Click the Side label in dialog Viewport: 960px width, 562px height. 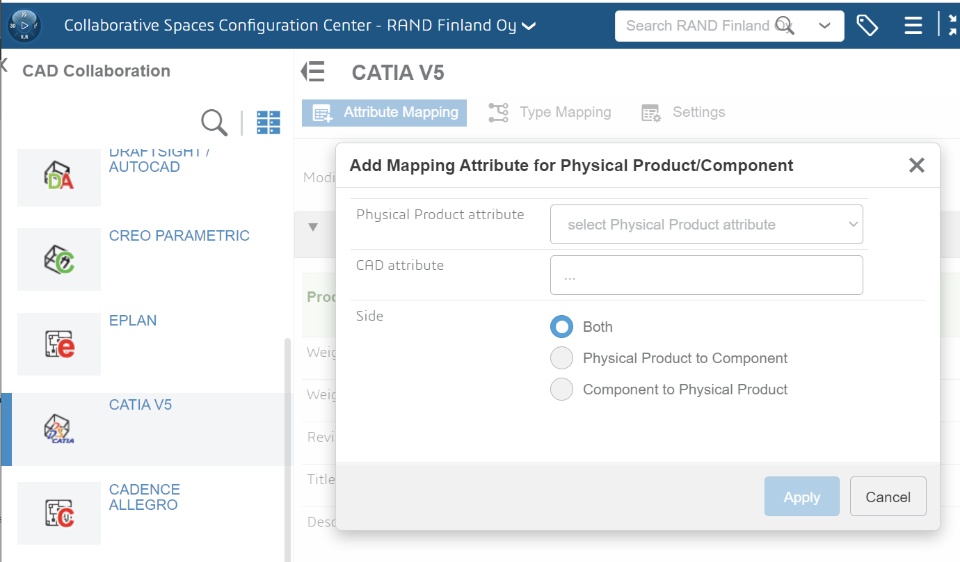[370, 316]
